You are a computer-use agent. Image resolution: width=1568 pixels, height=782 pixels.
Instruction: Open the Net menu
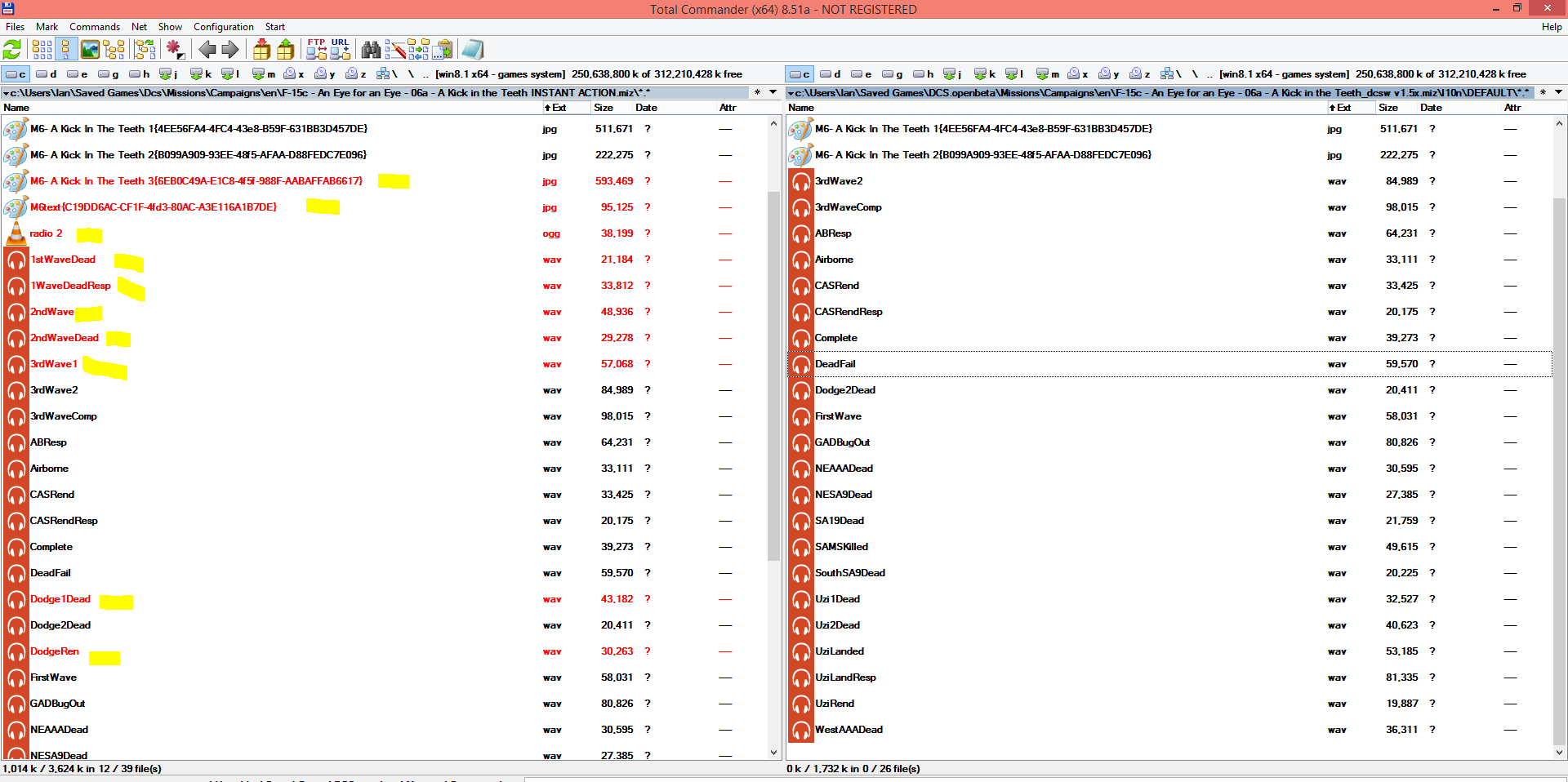pyautogui.click(x=139, y=27)
